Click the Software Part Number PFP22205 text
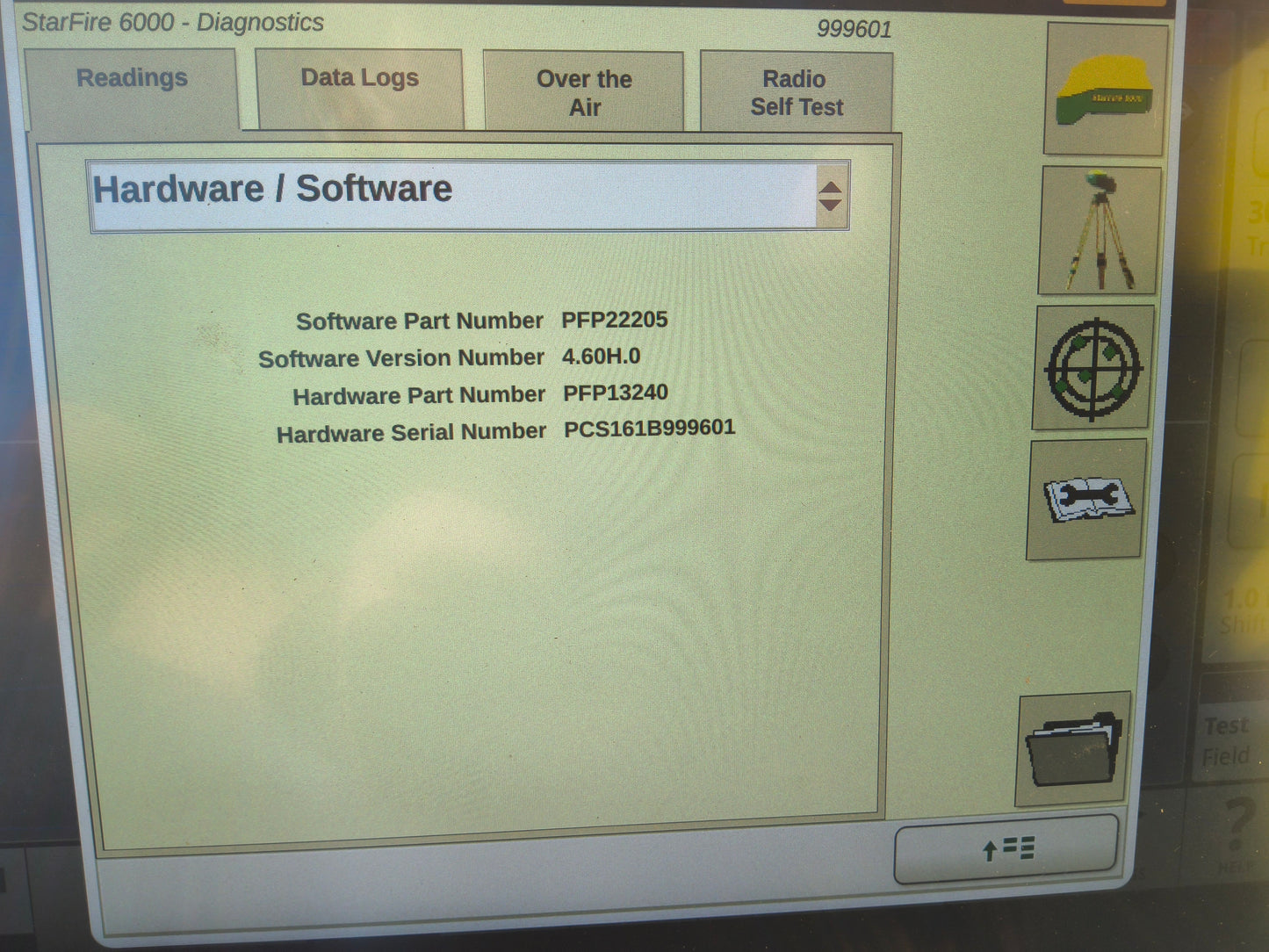This screenshot has width=1269, height=952. (613, 321)
